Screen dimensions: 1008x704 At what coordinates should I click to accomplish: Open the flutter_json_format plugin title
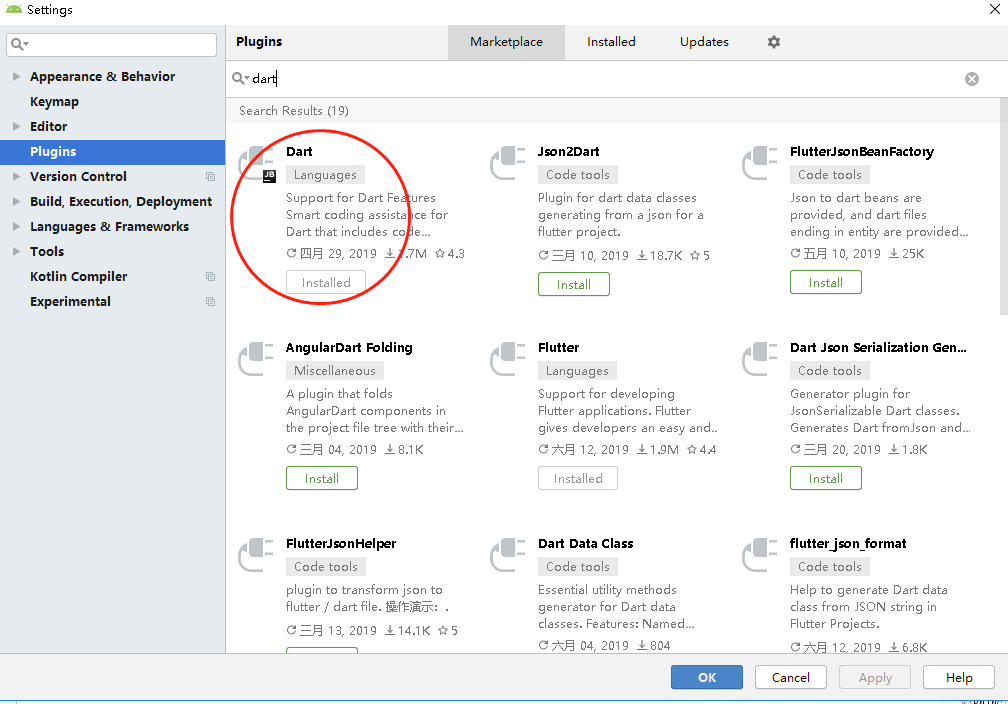click(x=848, y=544)
